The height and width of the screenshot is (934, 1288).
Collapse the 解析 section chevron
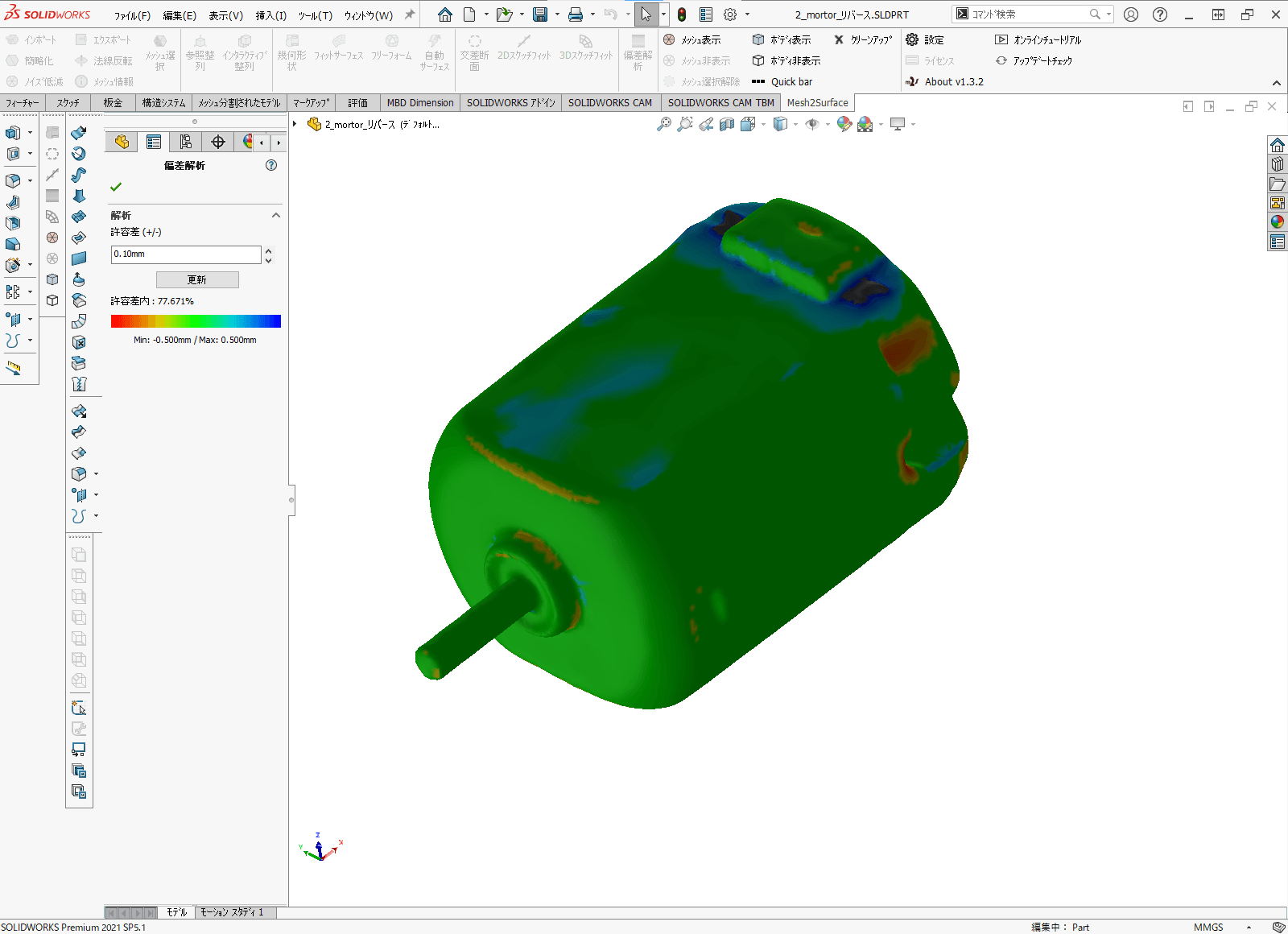pyautogui.click(x=276, y=215)
